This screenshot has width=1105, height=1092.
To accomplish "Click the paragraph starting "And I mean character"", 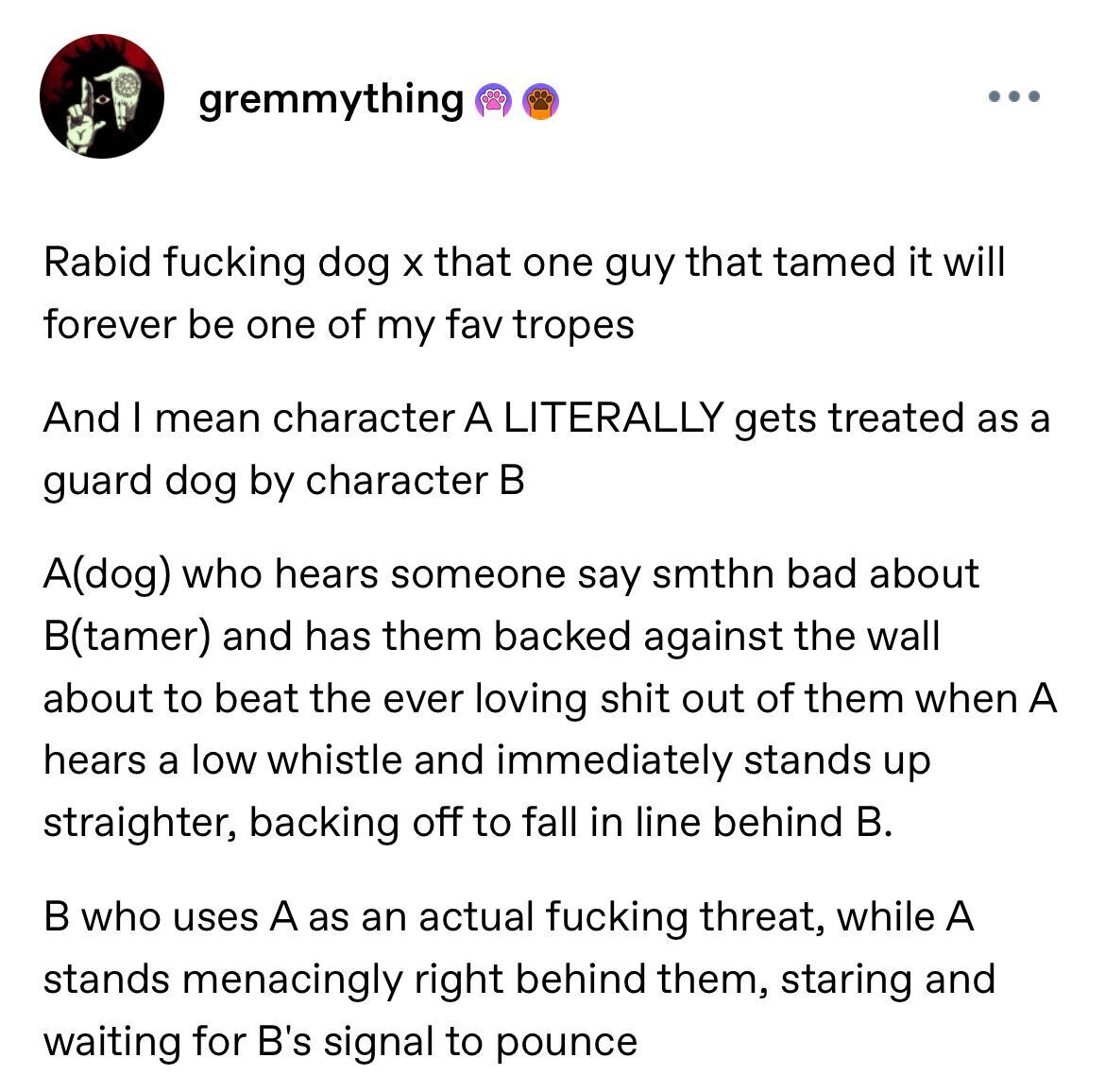I will (546, 449).
